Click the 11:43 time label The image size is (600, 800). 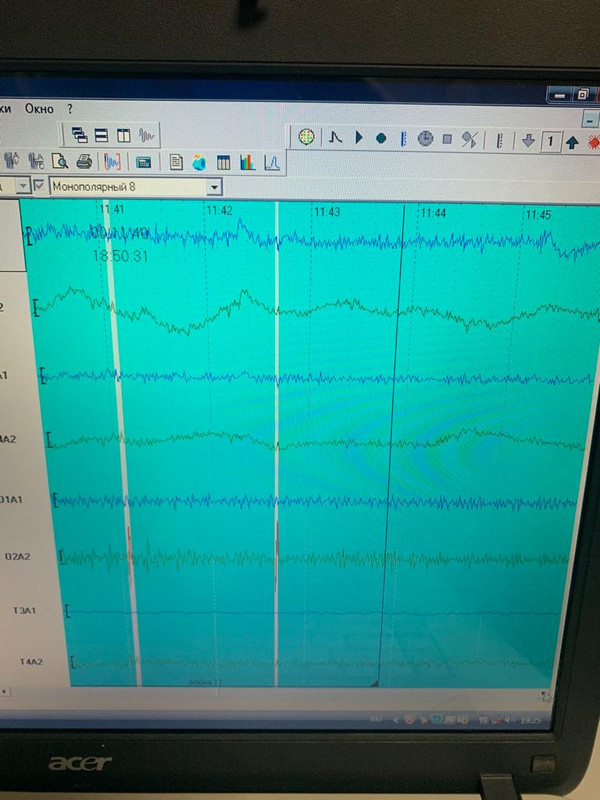[x=327, y=212]
